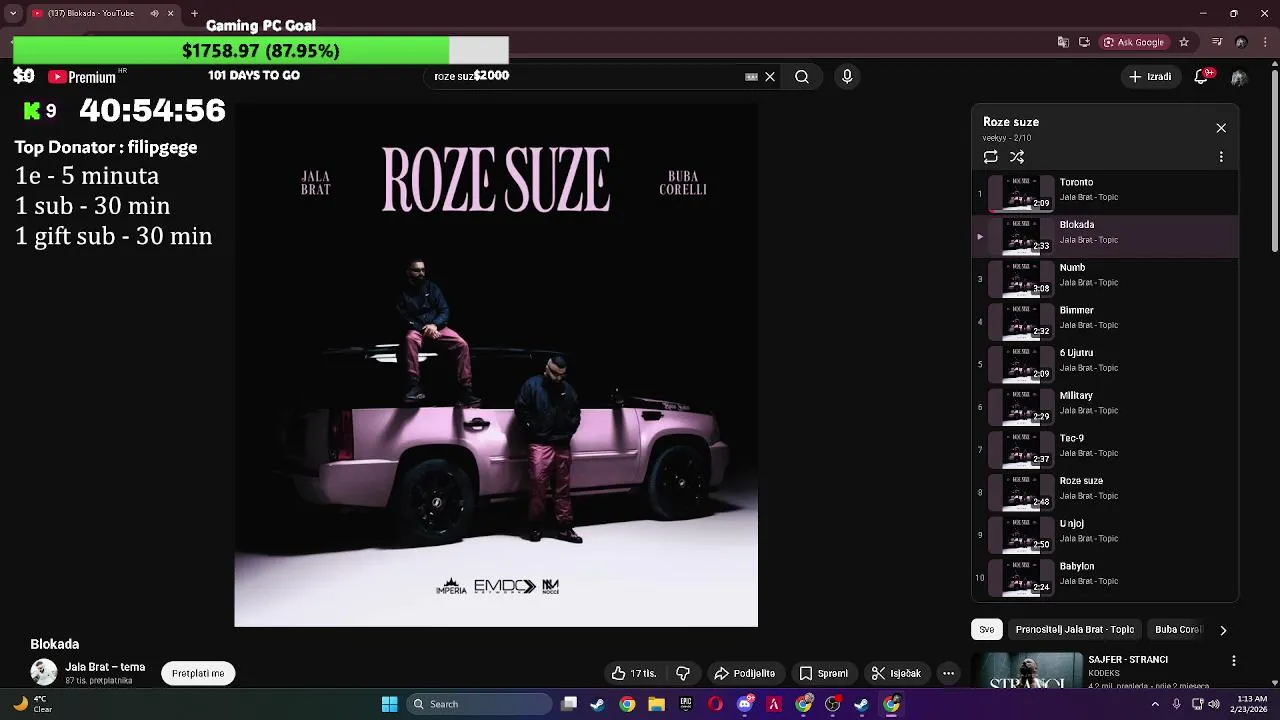Play Babylon in the playlist

pyautogui.click(x=1105, y=577)
